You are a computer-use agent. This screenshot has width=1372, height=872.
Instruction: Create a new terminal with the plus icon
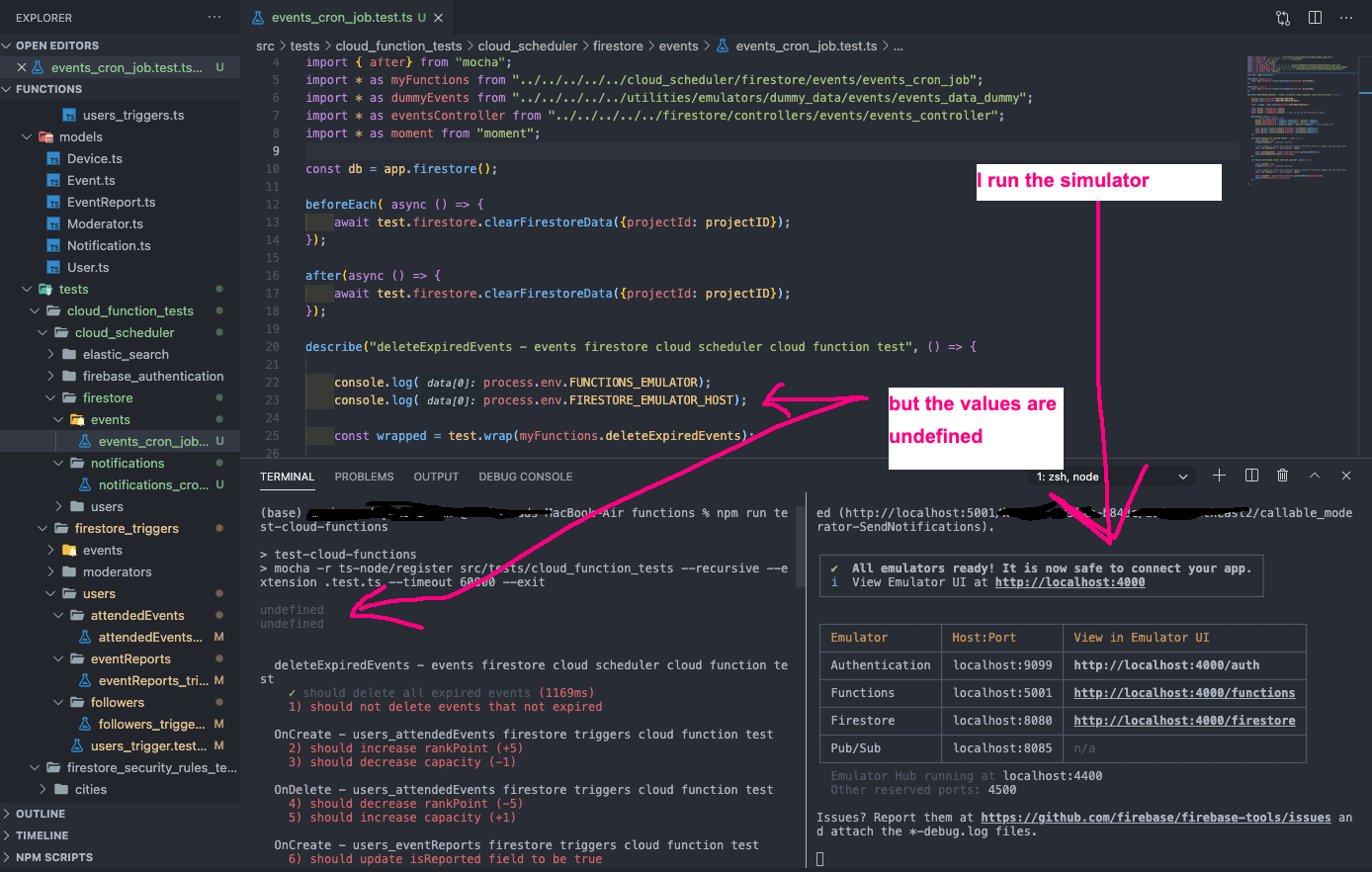1219,476
